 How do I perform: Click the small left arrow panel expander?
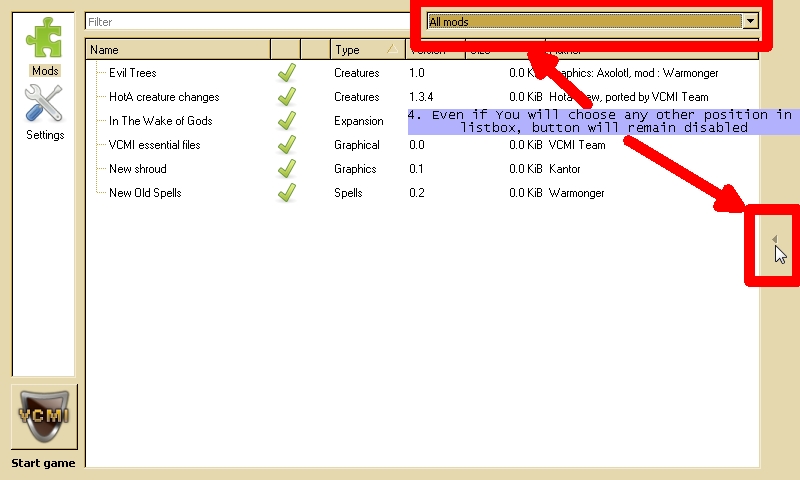pos(774,239)
